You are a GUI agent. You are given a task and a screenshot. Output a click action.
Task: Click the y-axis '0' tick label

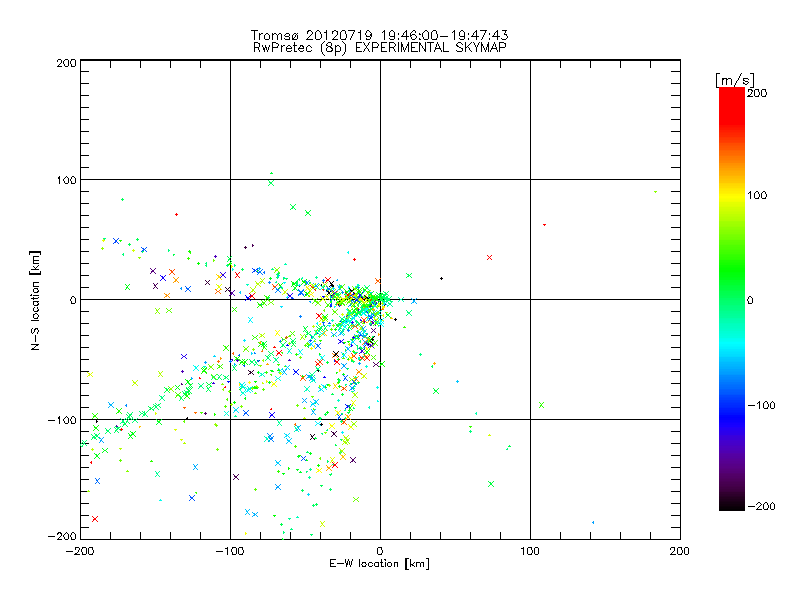73,300
